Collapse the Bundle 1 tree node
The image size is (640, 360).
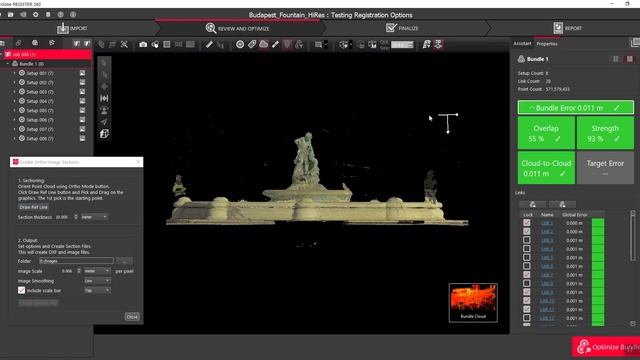tap(8, 64)
